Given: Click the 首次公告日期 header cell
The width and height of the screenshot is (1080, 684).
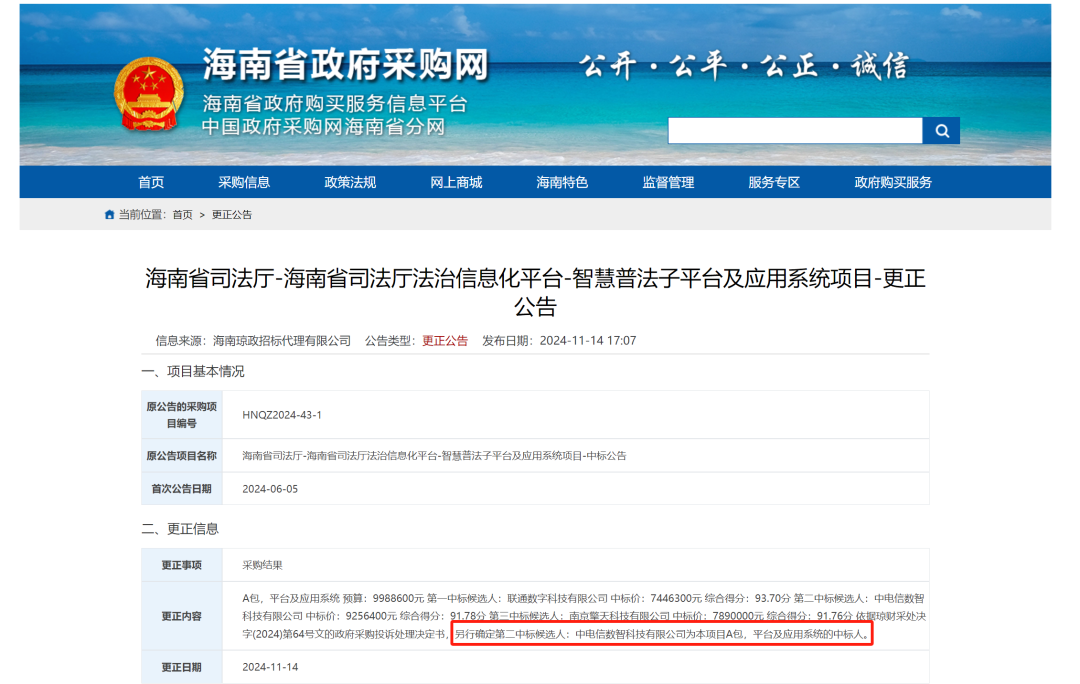Looking at the screenshot, I should 182,488.
